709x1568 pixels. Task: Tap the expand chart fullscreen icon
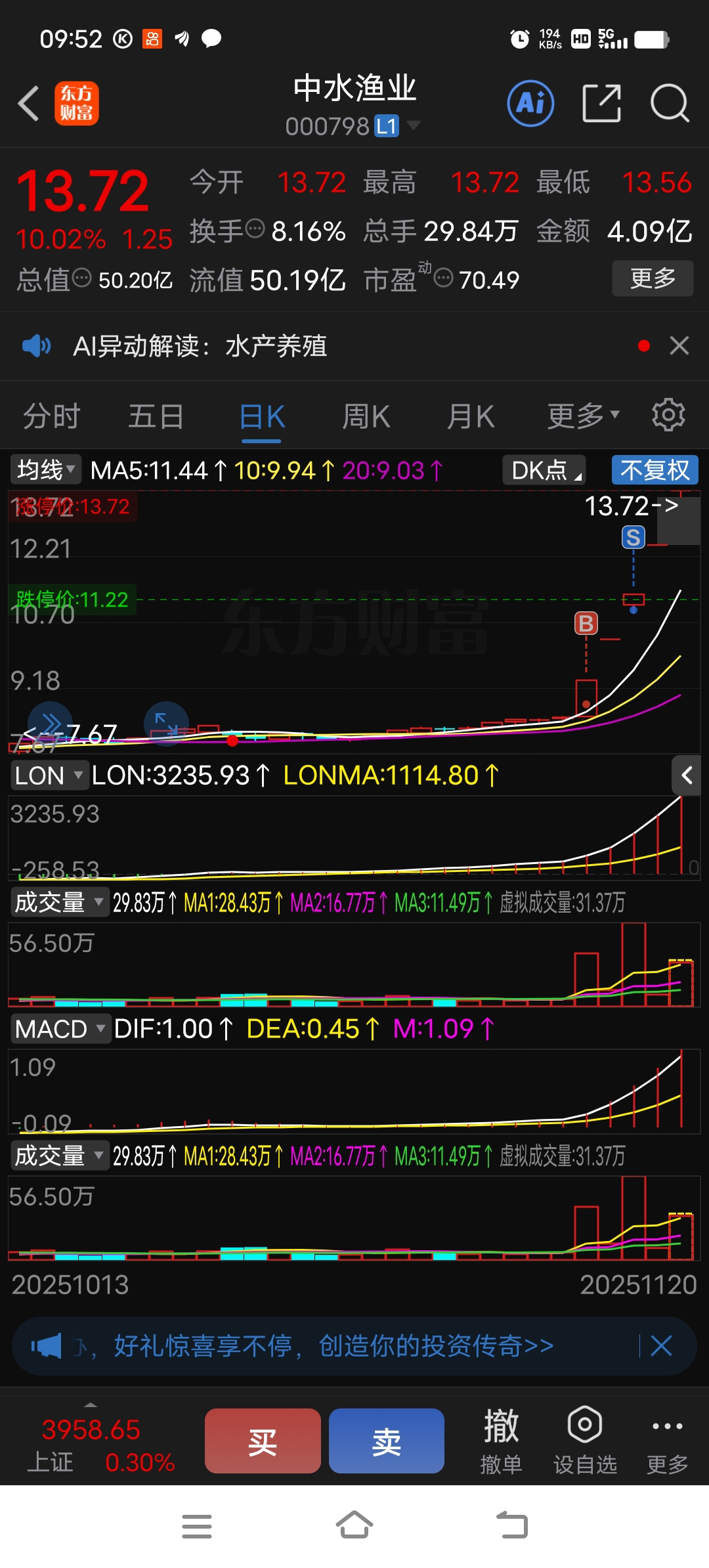coord(166,724)
